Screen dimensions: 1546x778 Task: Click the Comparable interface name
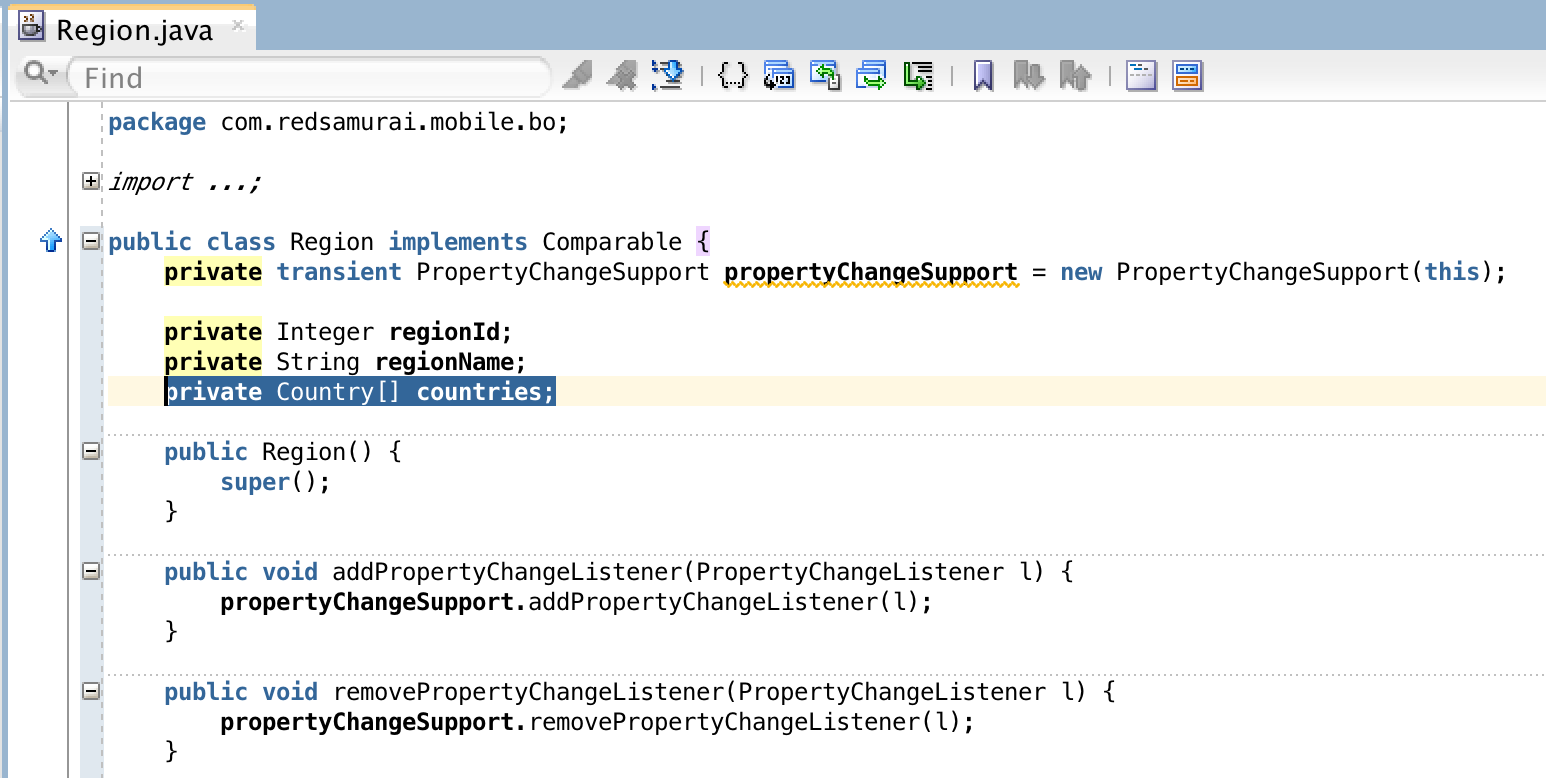(612, 242)
